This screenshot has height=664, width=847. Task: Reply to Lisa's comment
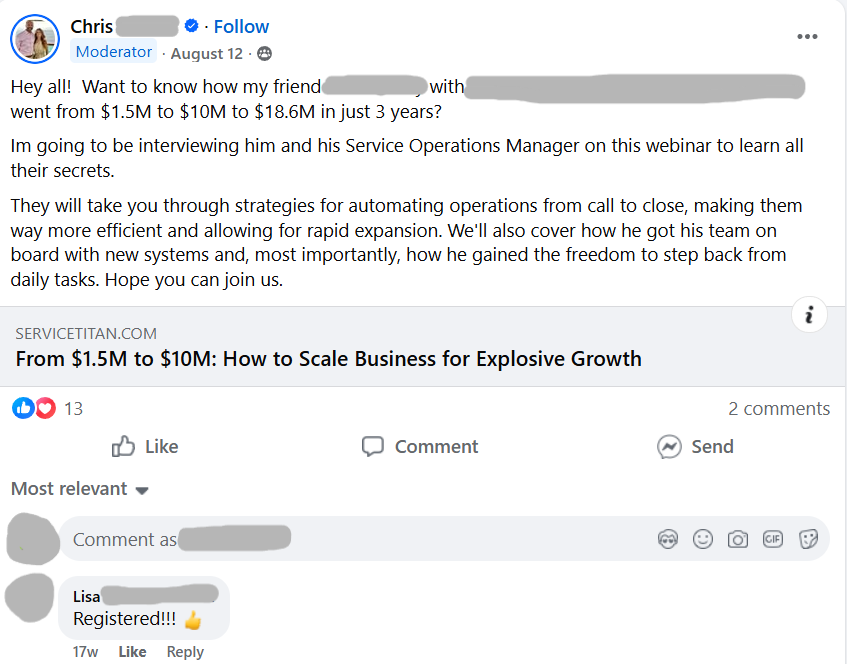185,652
